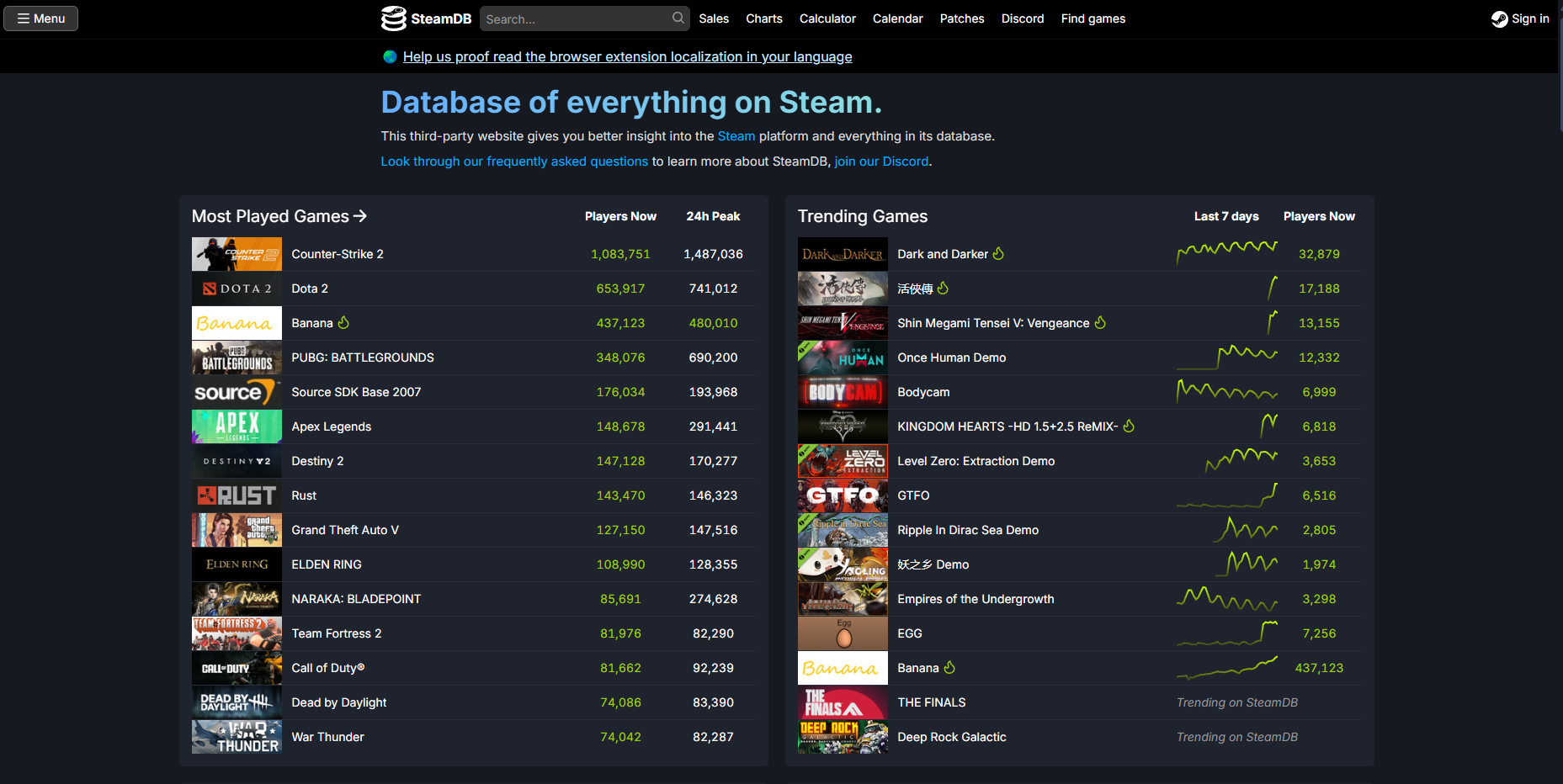1563x784 pixels.
Task: Open the PUBG BATTLEGROUNDS thumbnail
Action: coord(237,358)
